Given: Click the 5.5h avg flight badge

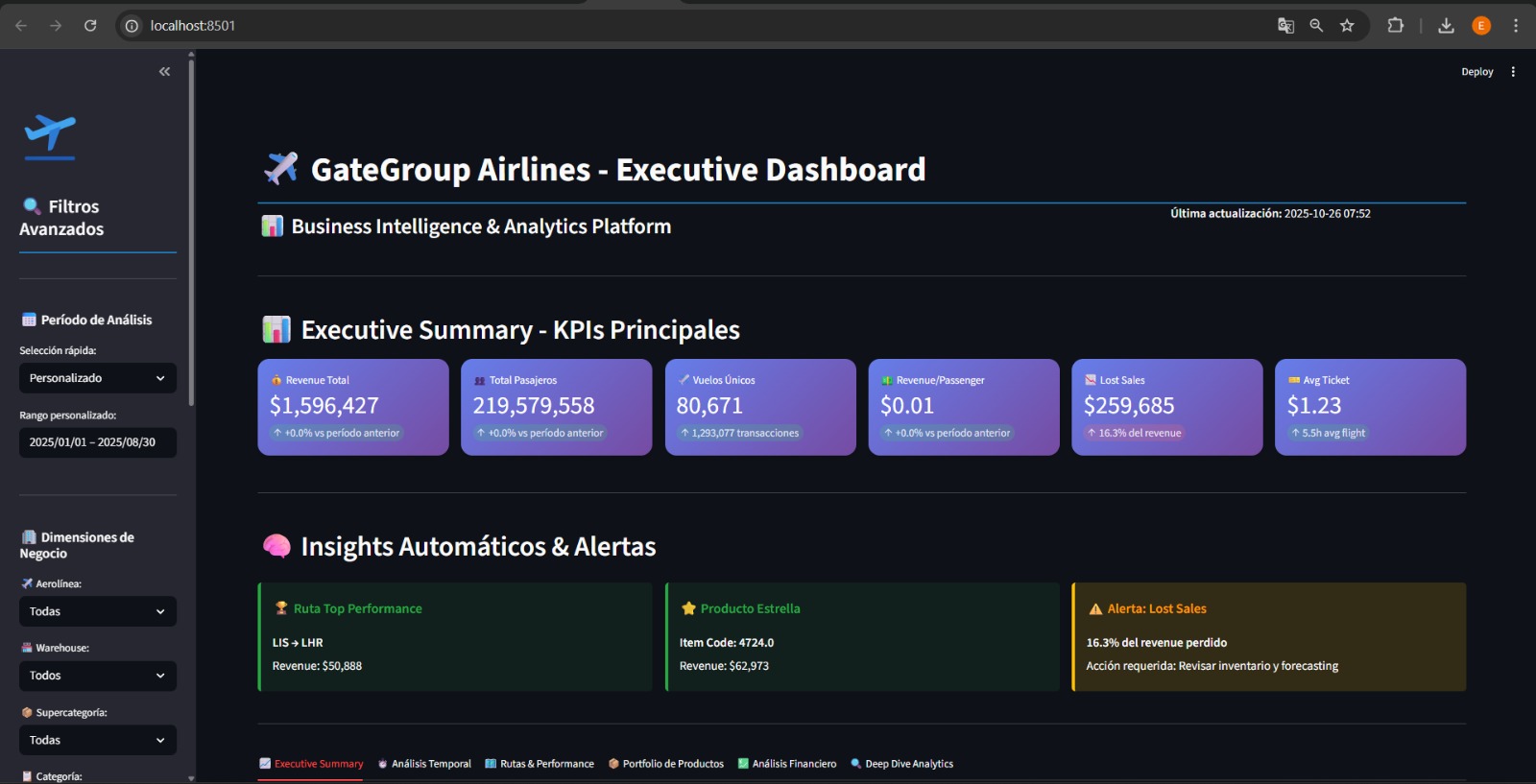Looking at the screenshot, I should point(1328,433).
